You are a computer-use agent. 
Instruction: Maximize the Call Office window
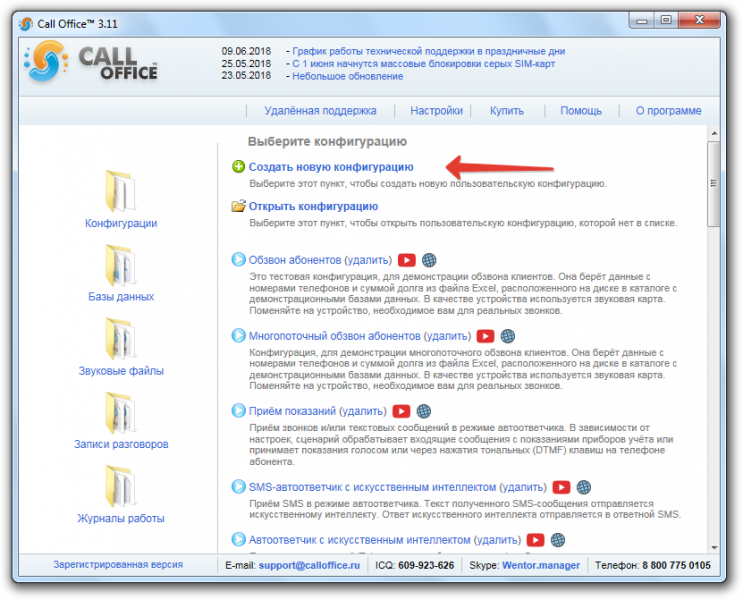[x=666, y=20]
